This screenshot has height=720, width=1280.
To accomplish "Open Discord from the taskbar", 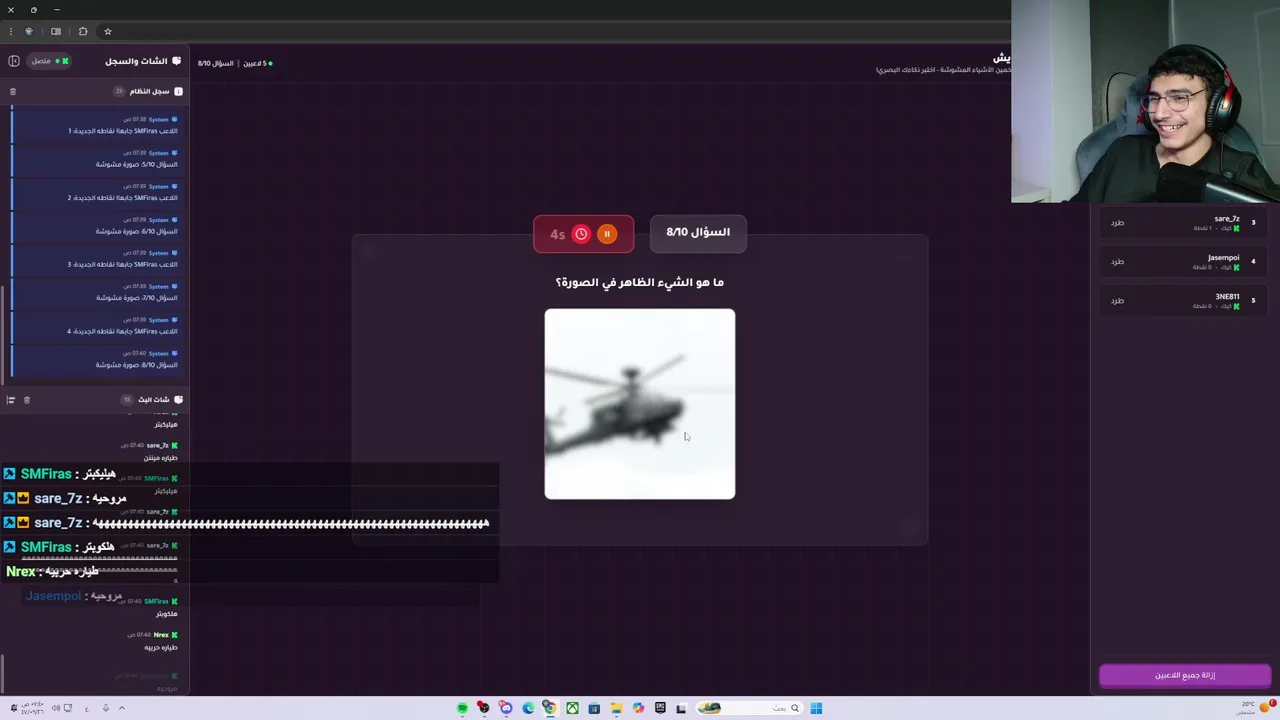I will pyautogui.click(x=506, y=708).
